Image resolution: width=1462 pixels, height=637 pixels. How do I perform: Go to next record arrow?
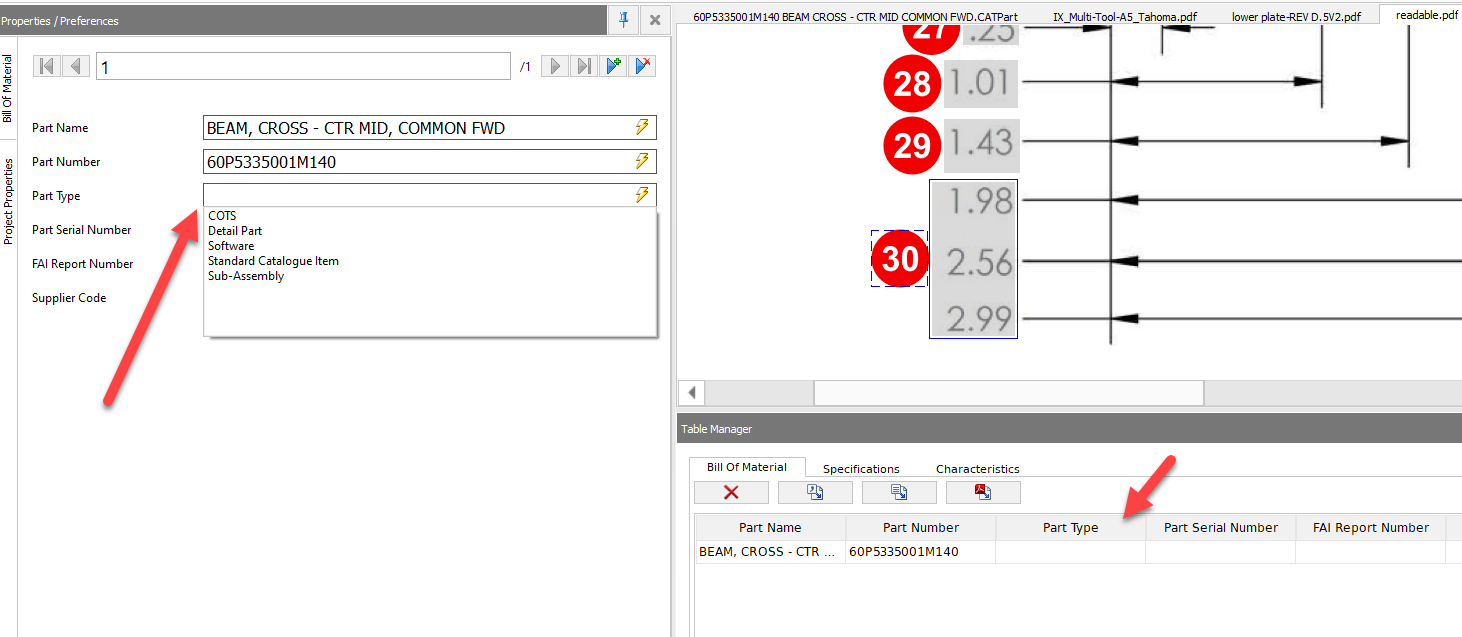coord(555,66)
